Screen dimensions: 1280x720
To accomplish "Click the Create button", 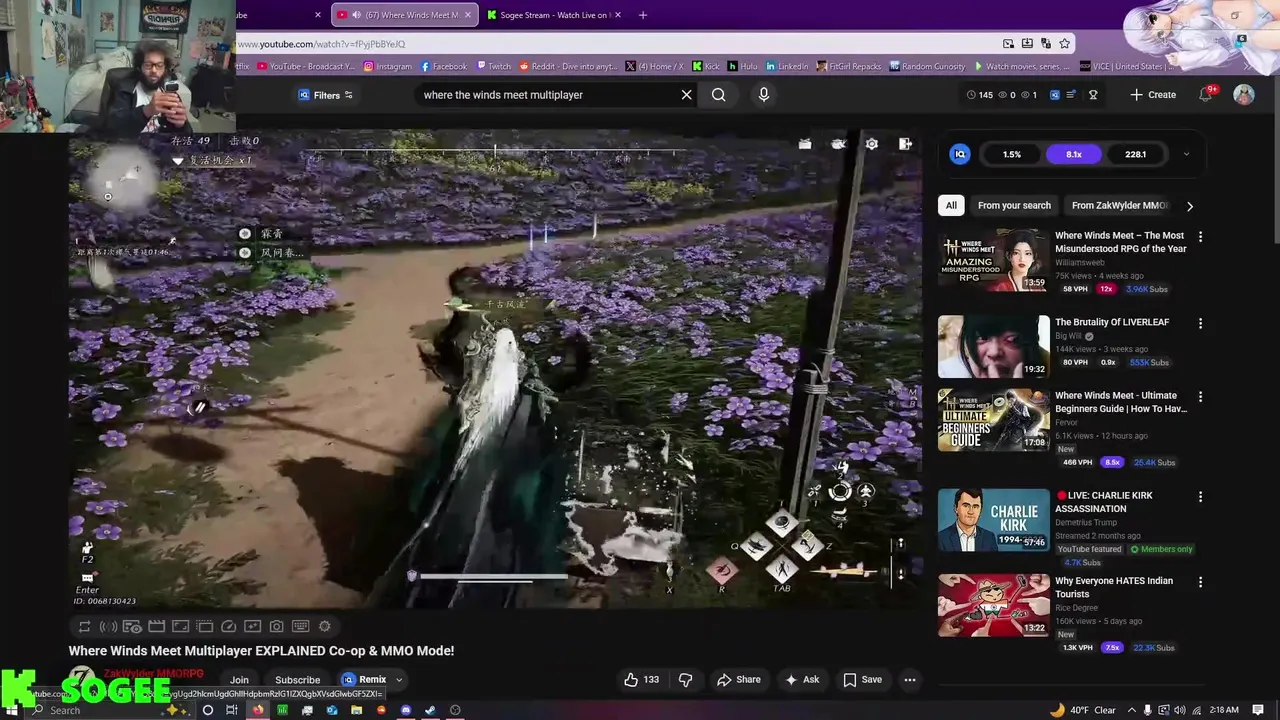I will coord(1153,95).
